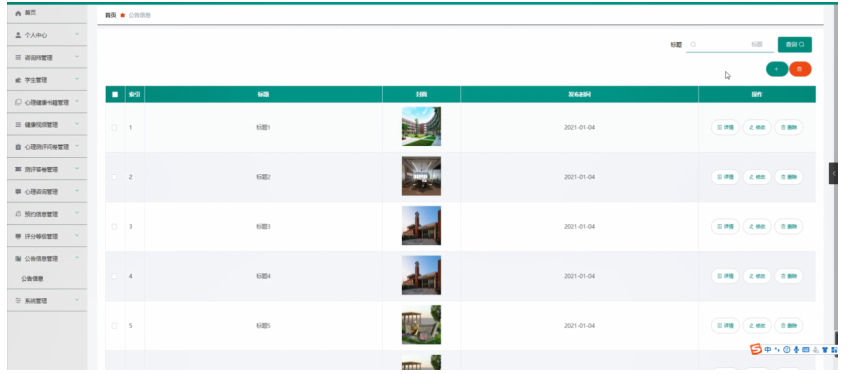This screenshot has height=374, width=853.
Task: Click the 首页 breadcrumb link
Action: 110,15
